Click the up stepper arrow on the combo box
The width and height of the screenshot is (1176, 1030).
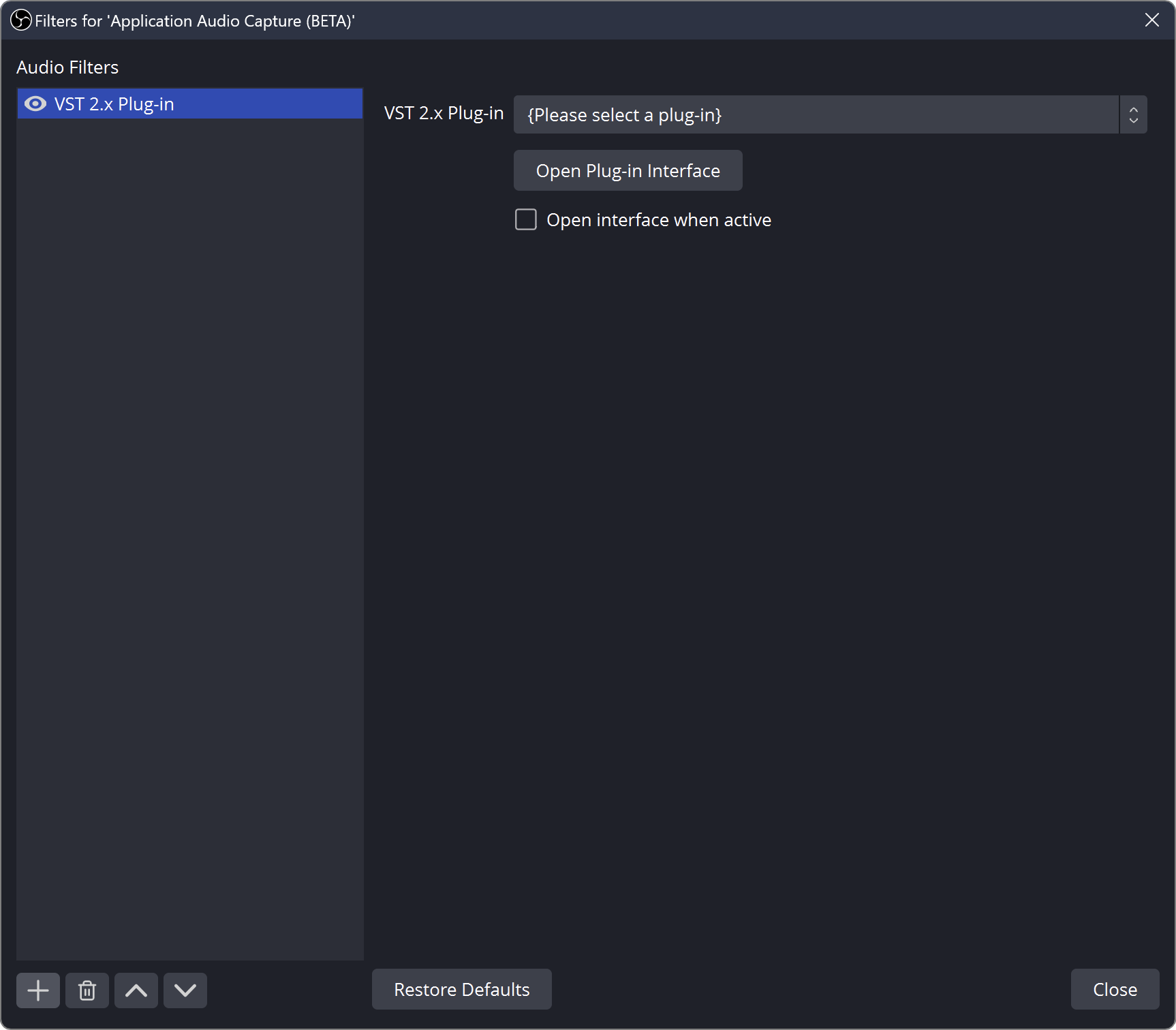pos(1132,108)
